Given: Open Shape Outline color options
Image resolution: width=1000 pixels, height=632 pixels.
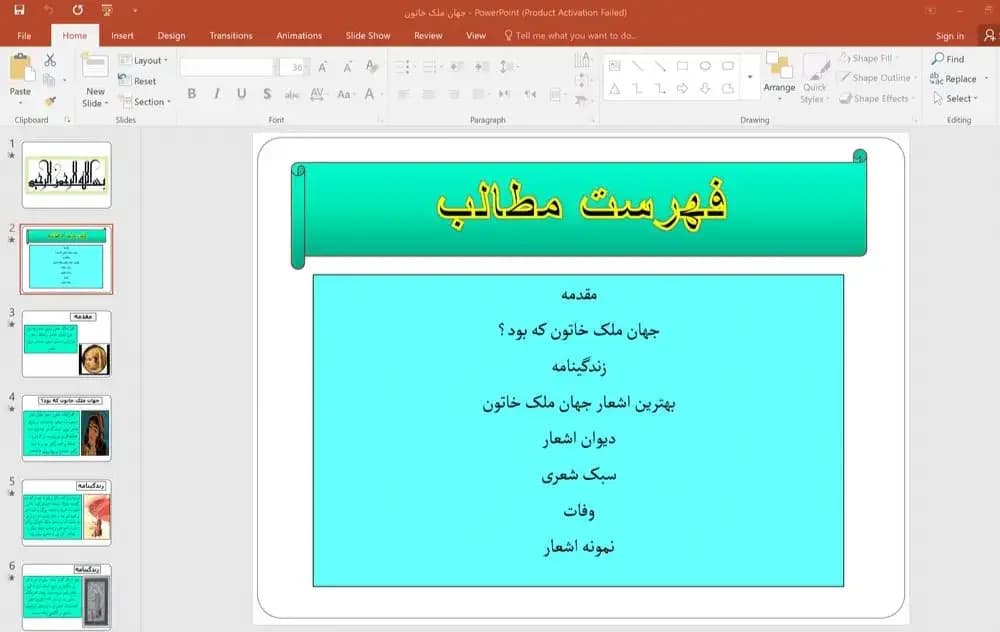Looking at the screenshot, I should [878, 78].
